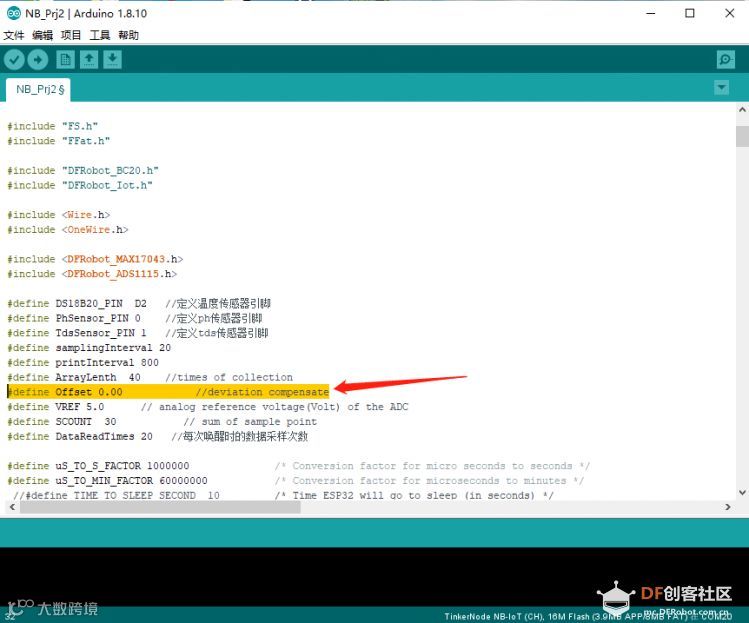Click the TIME_TO_SLEEP_SECOND commented line
Screen dimensions: 749x623
tap(284, 495)
